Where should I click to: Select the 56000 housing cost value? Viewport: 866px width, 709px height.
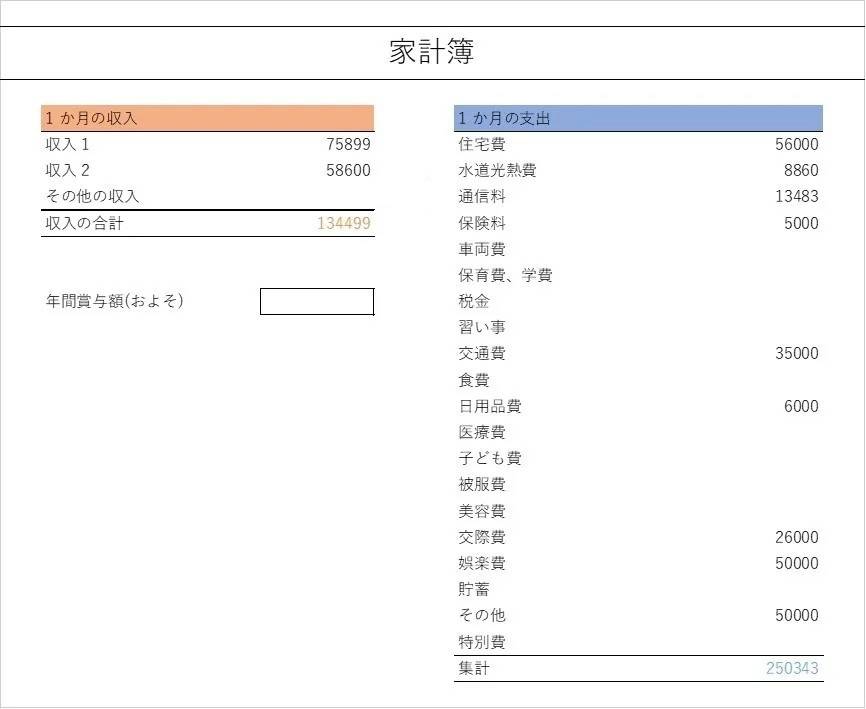[x=796, y=145]
